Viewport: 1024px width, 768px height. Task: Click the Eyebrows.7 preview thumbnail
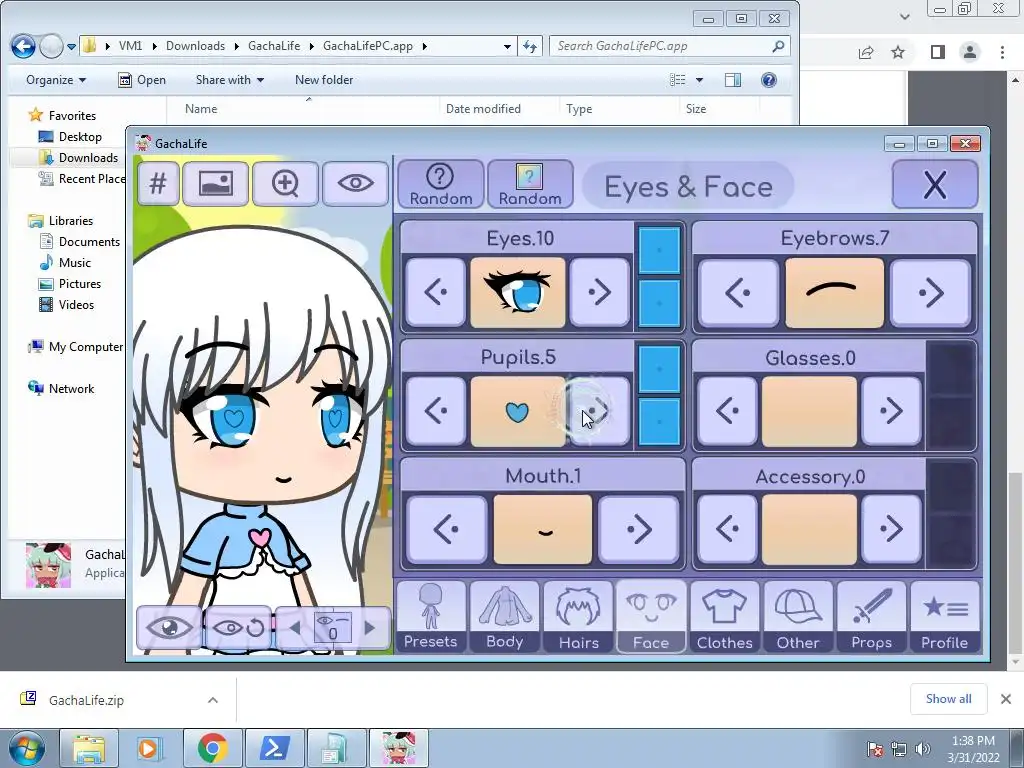click(834, 292)
